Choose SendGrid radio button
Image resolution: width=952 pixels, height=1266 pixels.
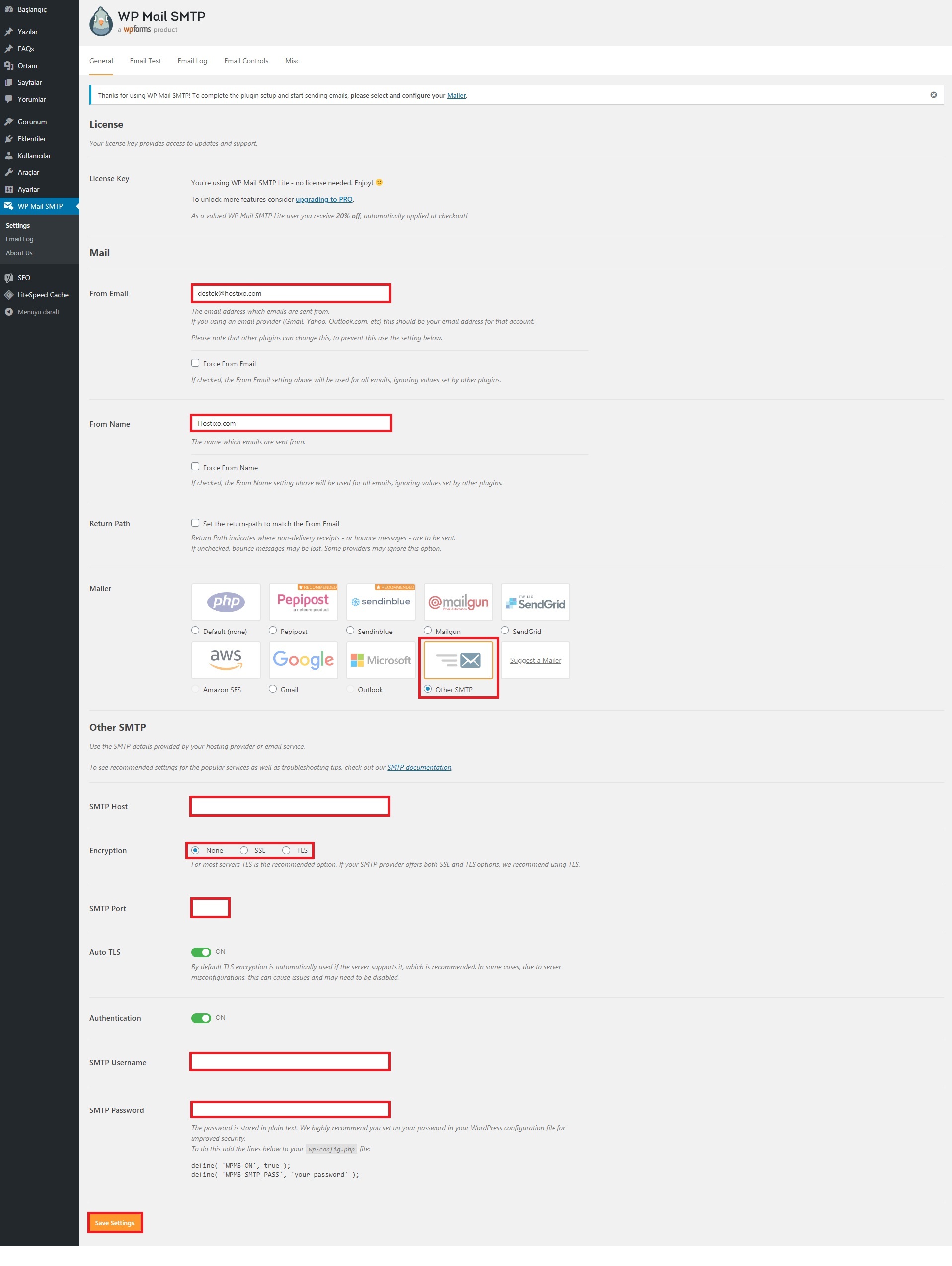(505, 630)
